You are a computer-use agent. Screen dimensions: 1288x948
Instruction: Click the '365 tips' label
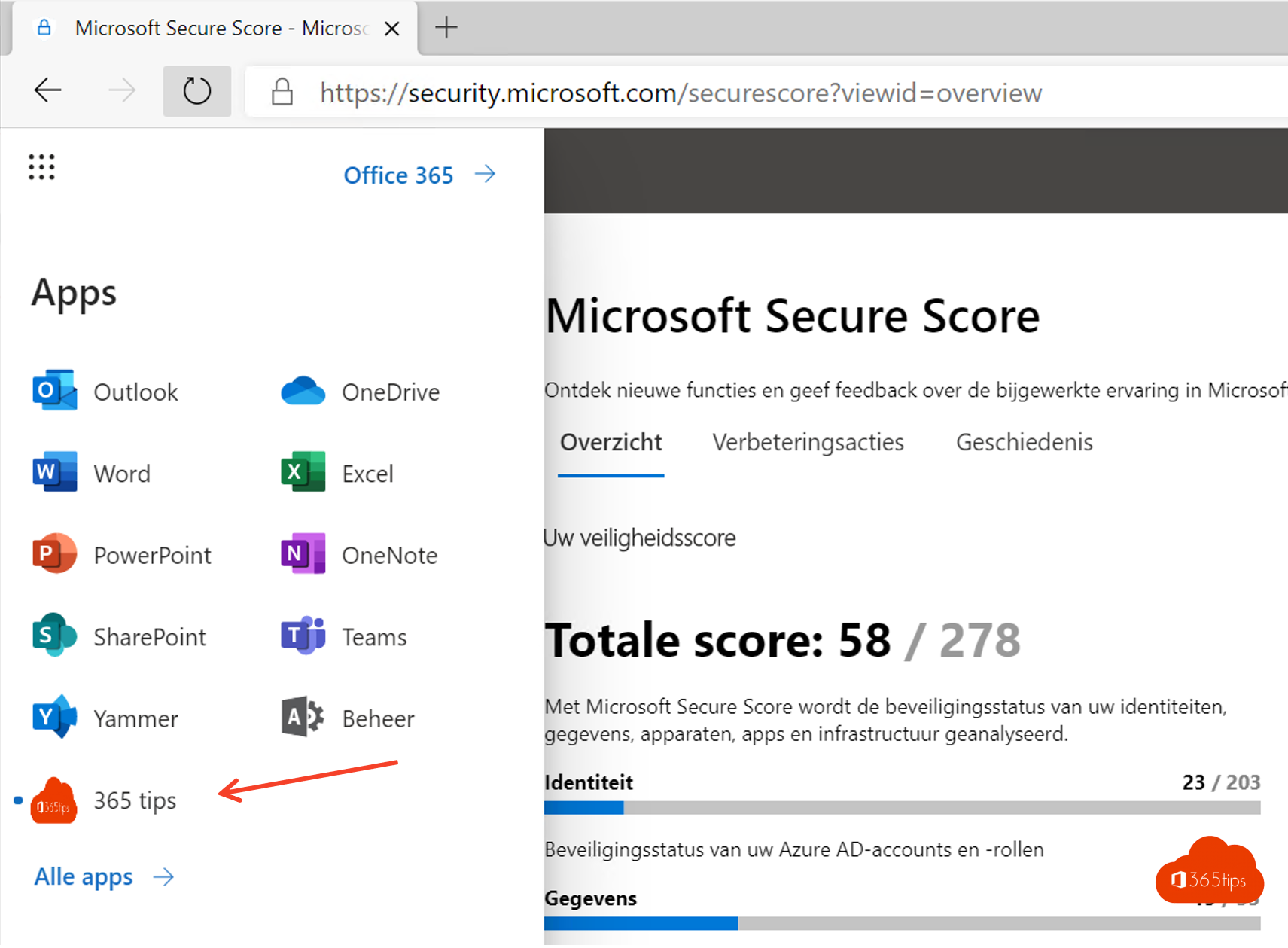tap(135, 800)
